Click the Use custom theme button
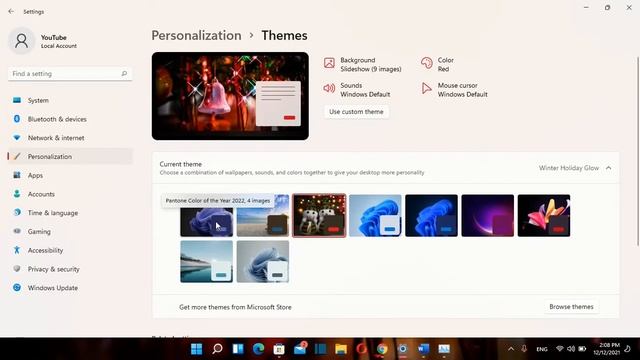 (356, 111)
